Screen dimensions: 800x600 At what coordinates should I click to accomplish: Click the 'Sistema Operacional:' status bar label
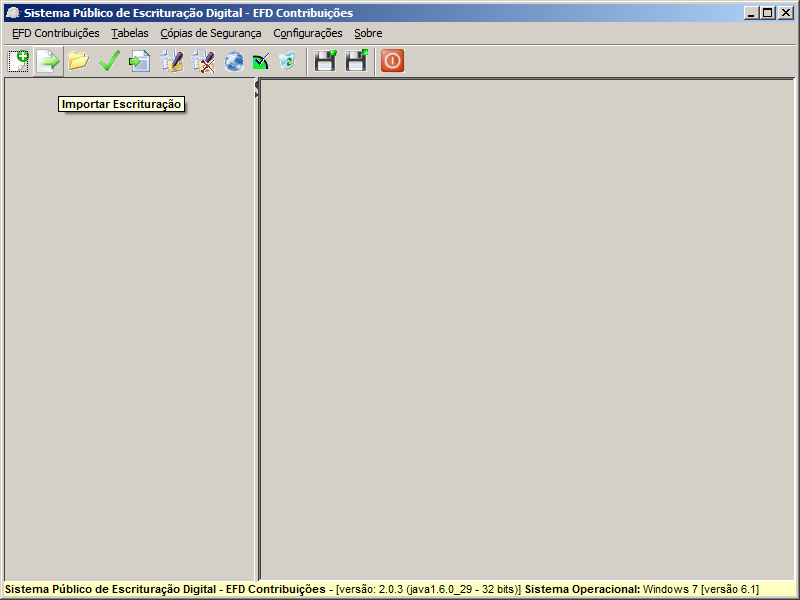[x=582, y=589]
